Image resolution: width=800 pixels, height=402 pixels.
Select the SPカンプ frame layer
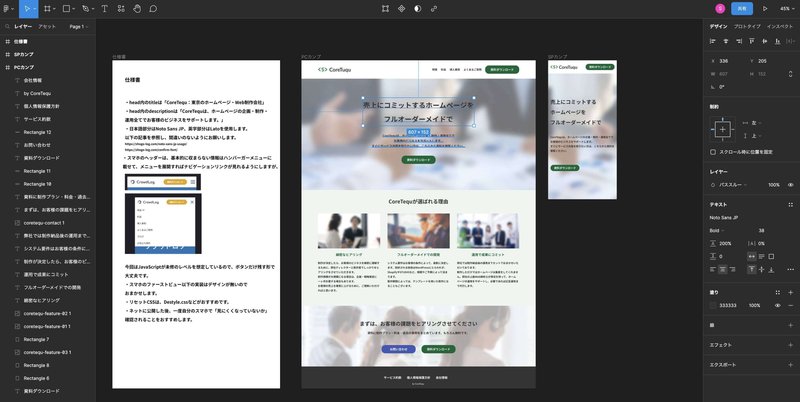pos(23,54)
